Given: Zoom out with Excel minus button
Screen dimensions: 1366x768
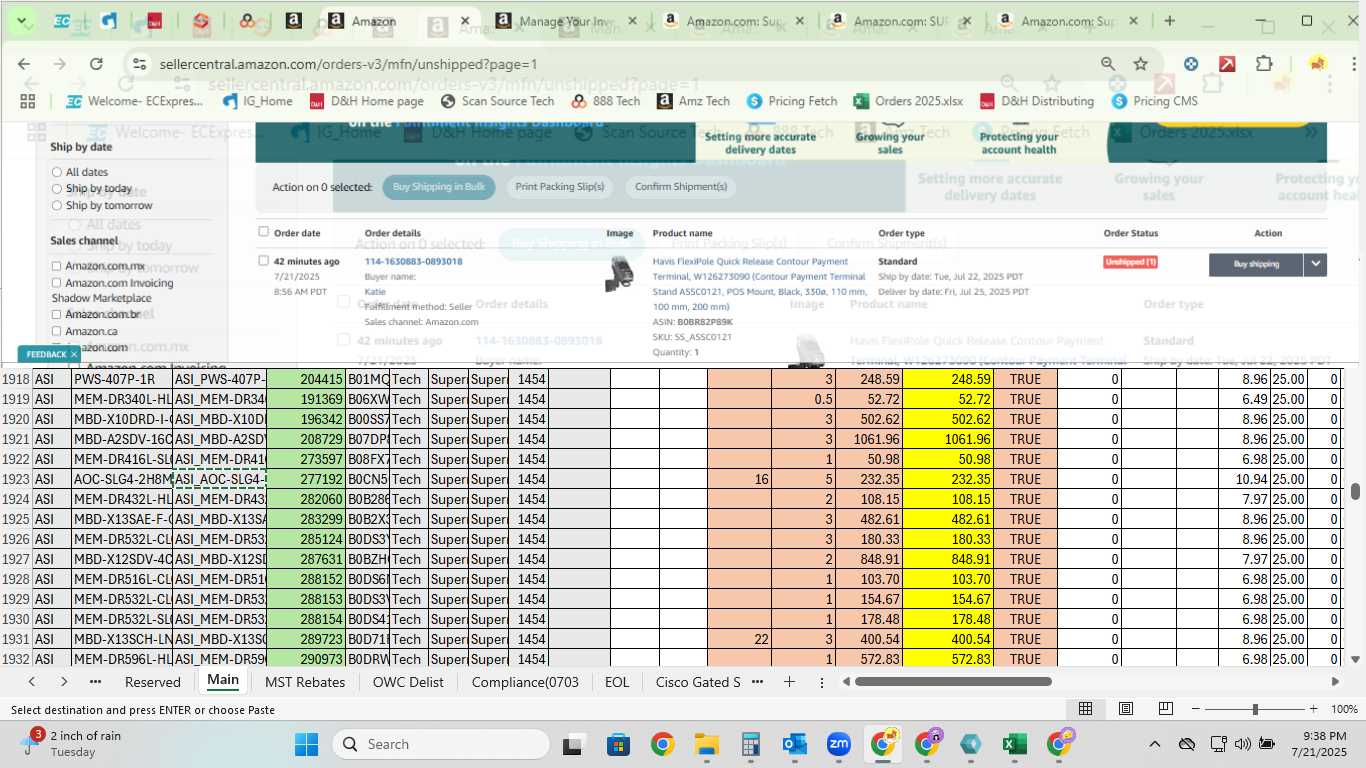Looking at the screenshot, I should click(1195, 709).
